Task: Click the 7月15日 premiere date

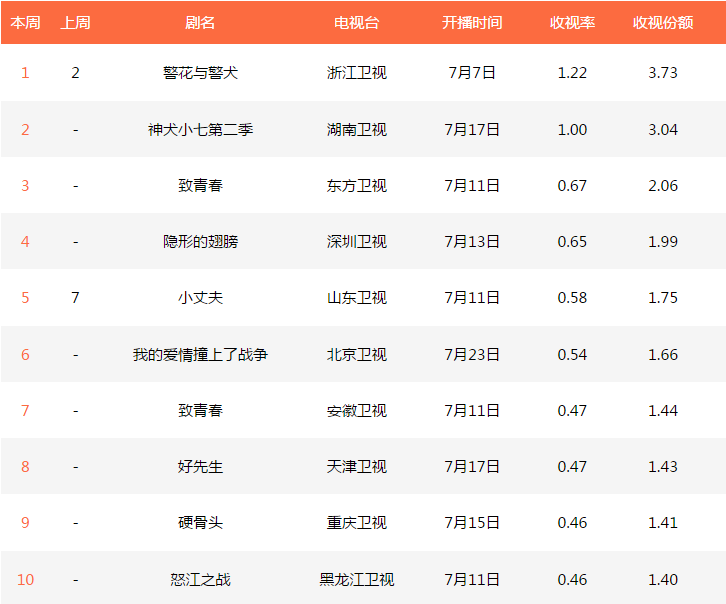Action: (472, 523)
